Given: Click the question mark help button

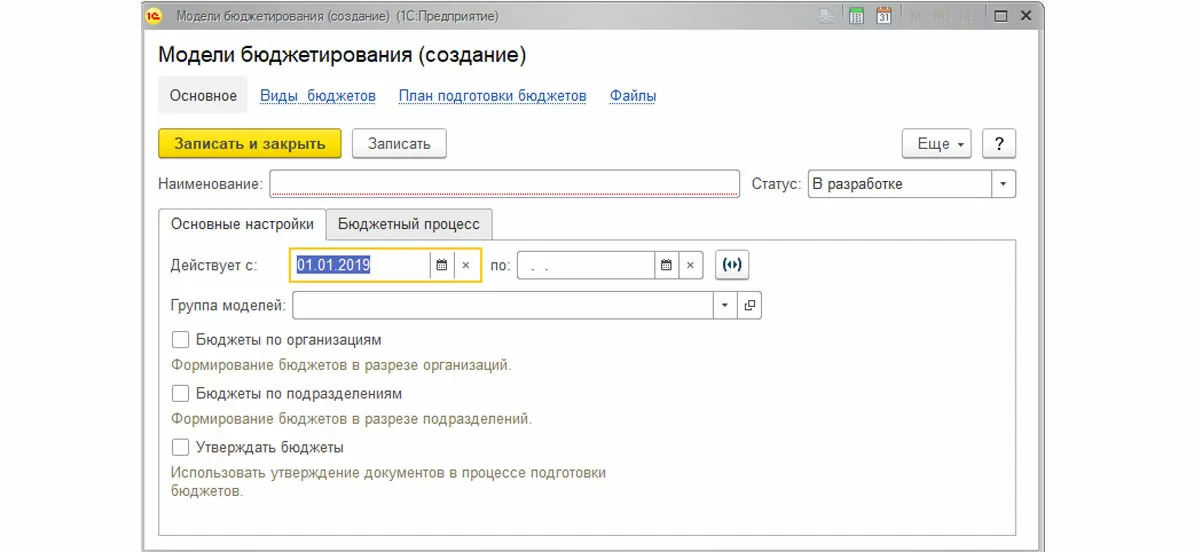Looking at the screenshot, I should [999, 144].
